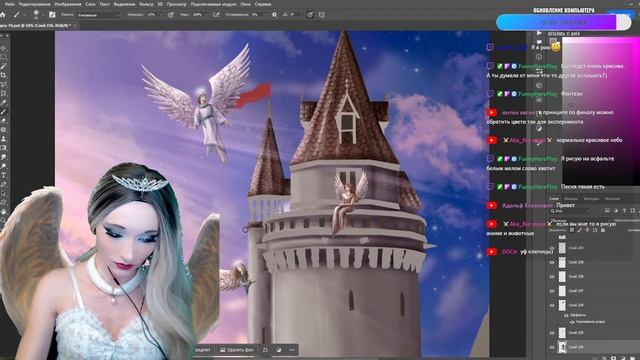Click the three-dots more icon in task bar
This screenshot has width=640, height=360.
(x=292, y=350)
